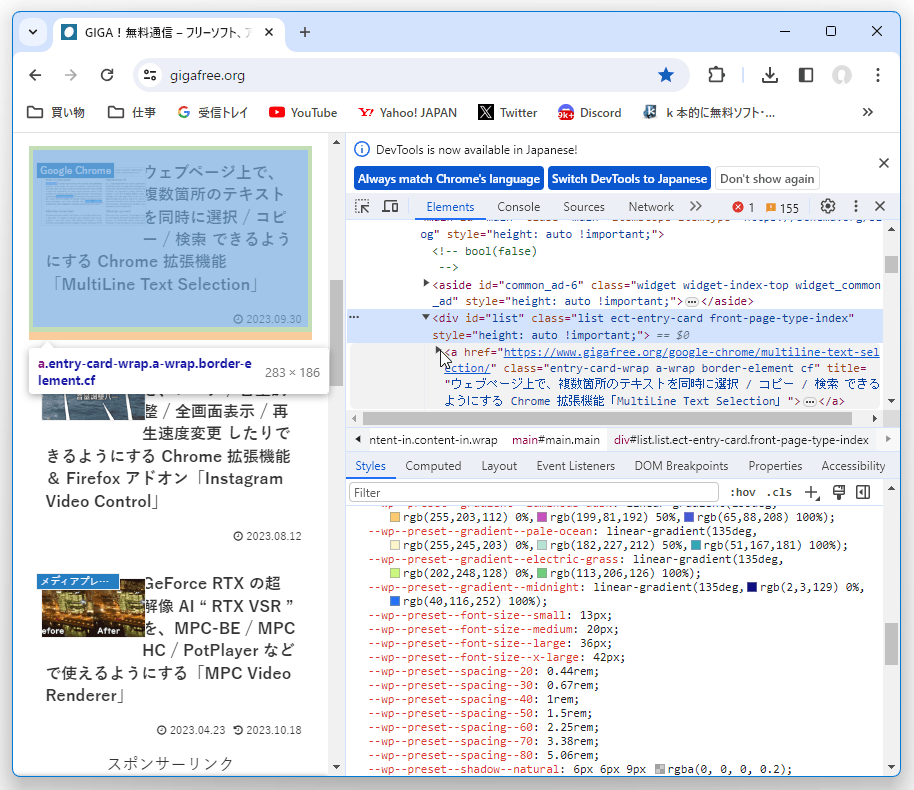Show more DevTools tabs chevron
Image resolution: width=914 pixels, height=790 pixels.
[x=695, y=206]
